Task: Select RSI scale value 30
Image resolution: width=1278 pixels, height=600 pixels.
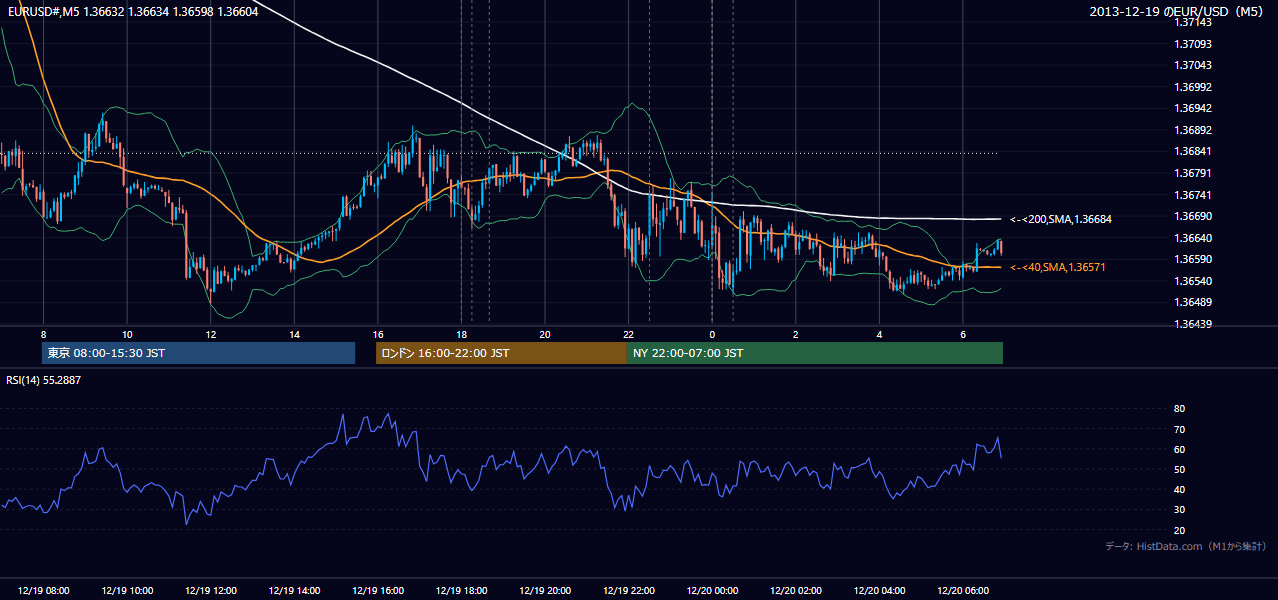Action: pyautogui.click(x=1179, y=510)
